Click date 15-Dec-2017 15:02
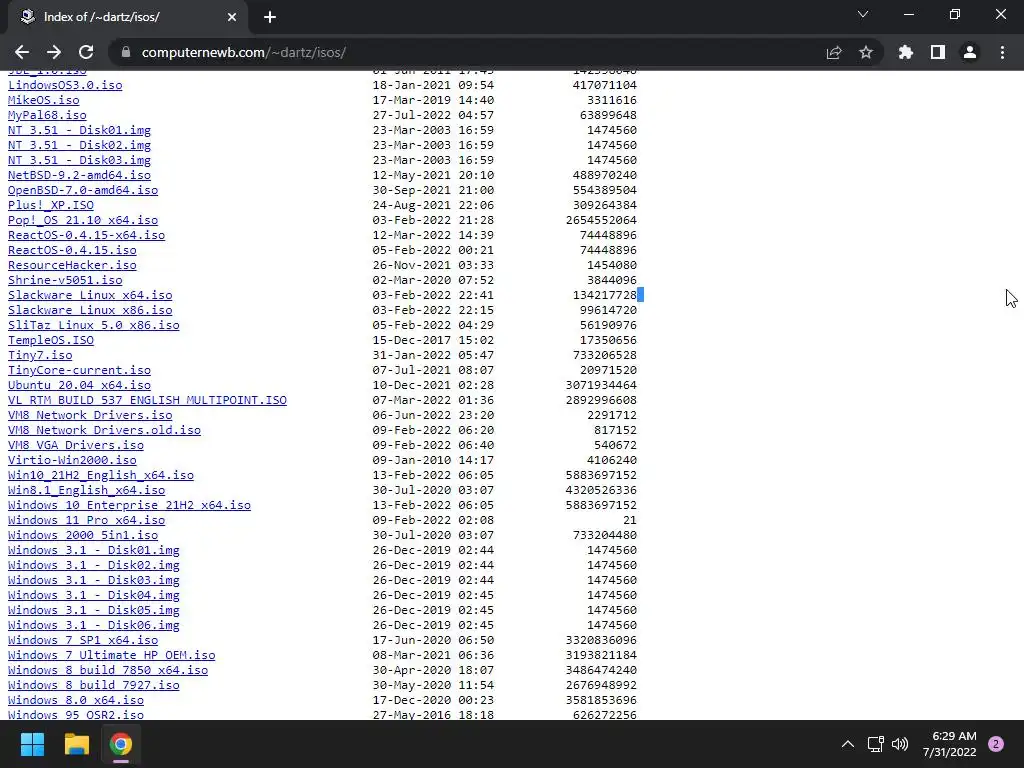This screenshot has width=1024, height=768. click(433, 340)
